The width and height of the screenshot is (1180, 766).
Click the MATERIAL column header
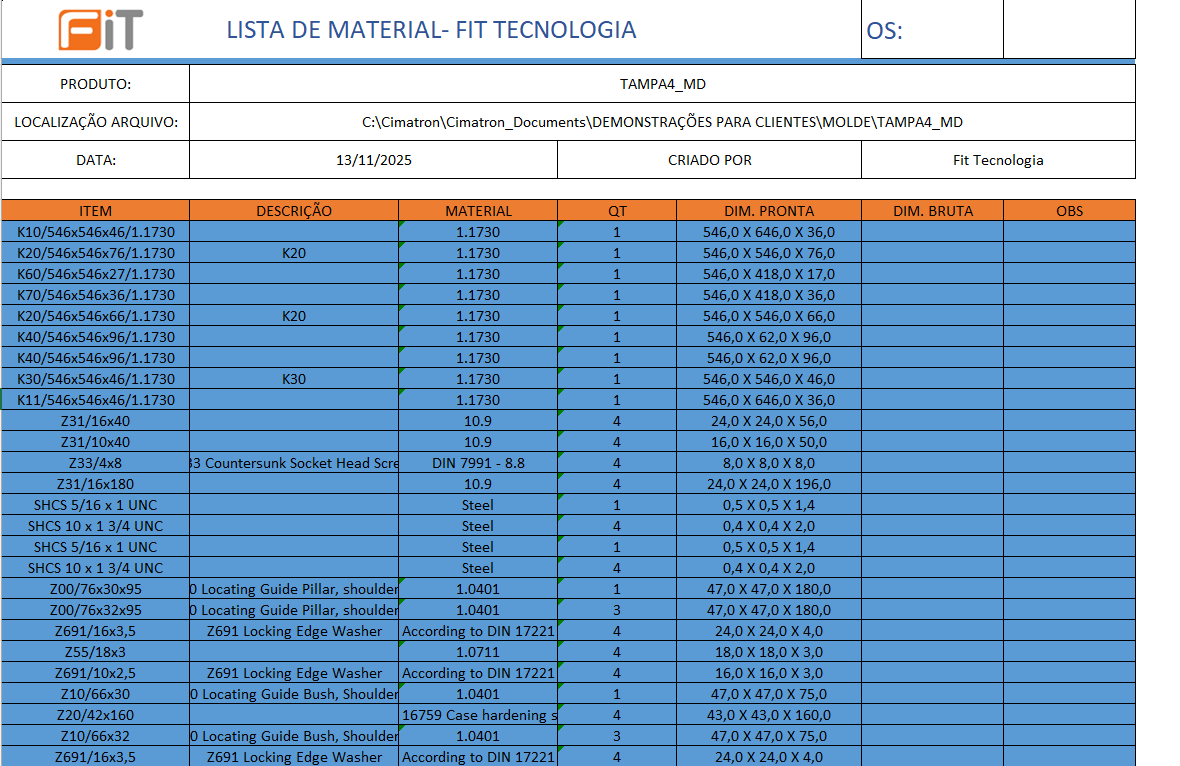tap(478, 211)
